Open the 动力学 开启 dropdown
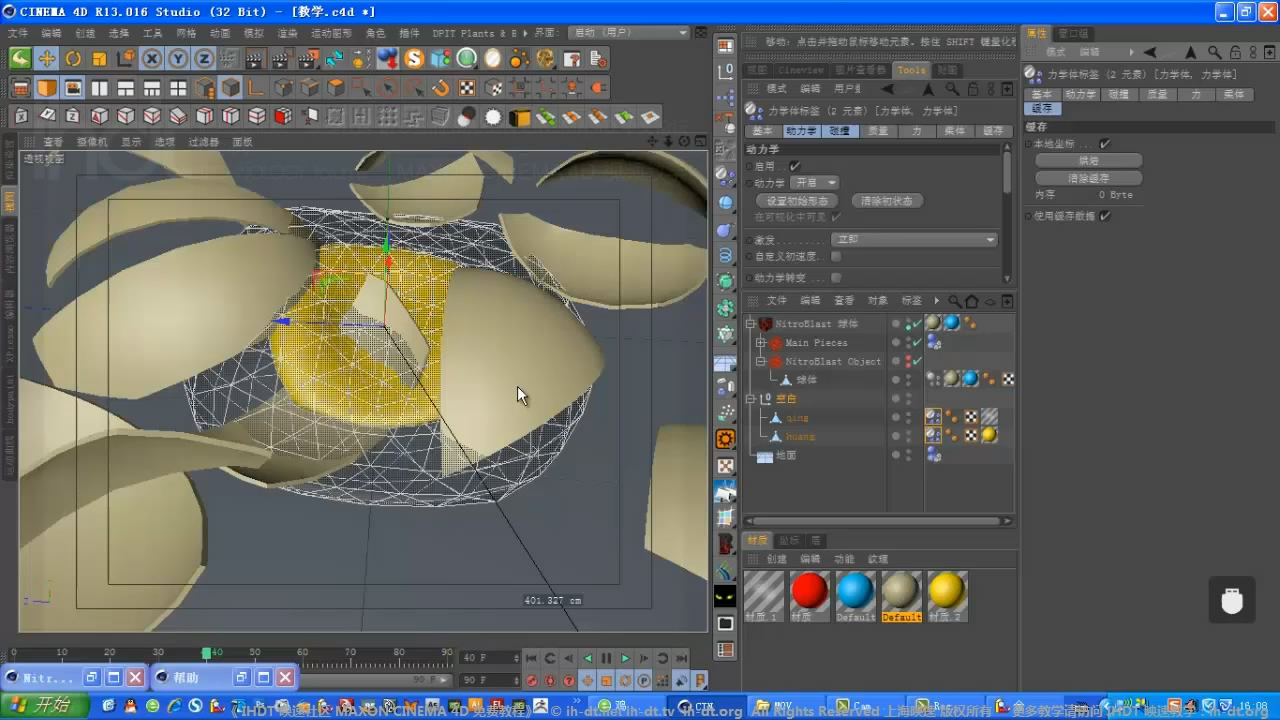 pos(814,183)
